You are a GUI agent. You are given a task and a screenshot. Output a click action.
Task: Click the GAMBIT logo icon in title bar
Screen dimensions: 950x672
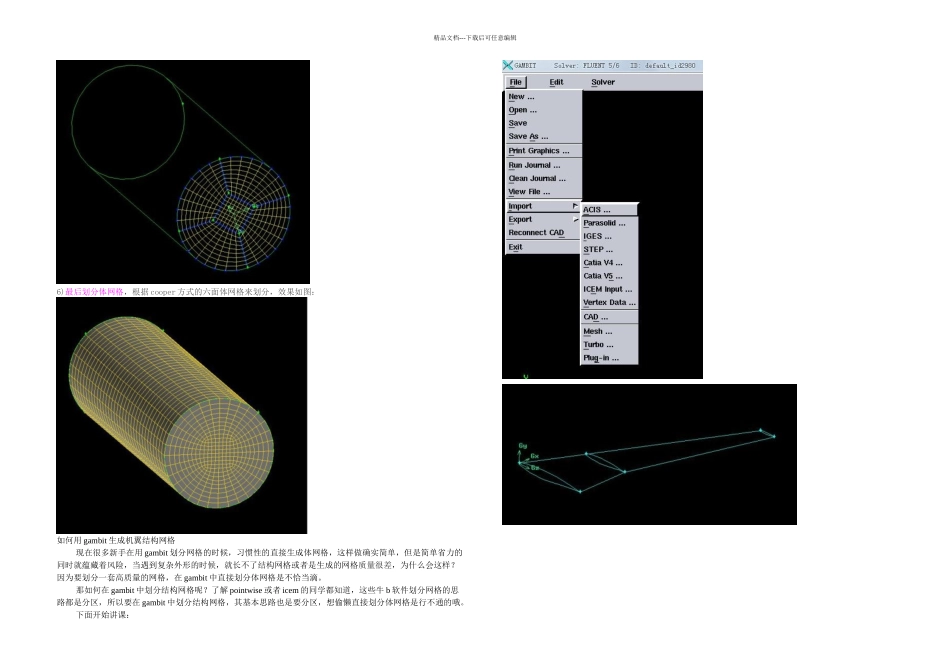[x=508, y=65]
